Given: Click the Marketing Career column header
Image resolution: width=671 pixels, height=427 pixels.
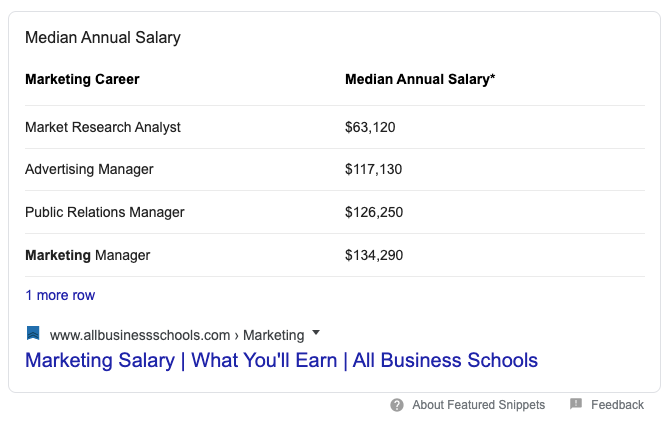Looking at the screenshot, I should pyautogui.click(x=82, y=80).
